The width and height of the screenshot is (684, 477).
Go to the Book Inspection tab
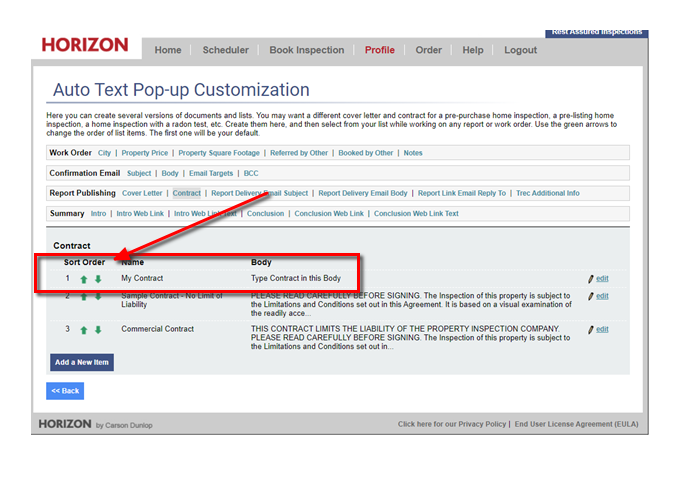click(306, 50)
